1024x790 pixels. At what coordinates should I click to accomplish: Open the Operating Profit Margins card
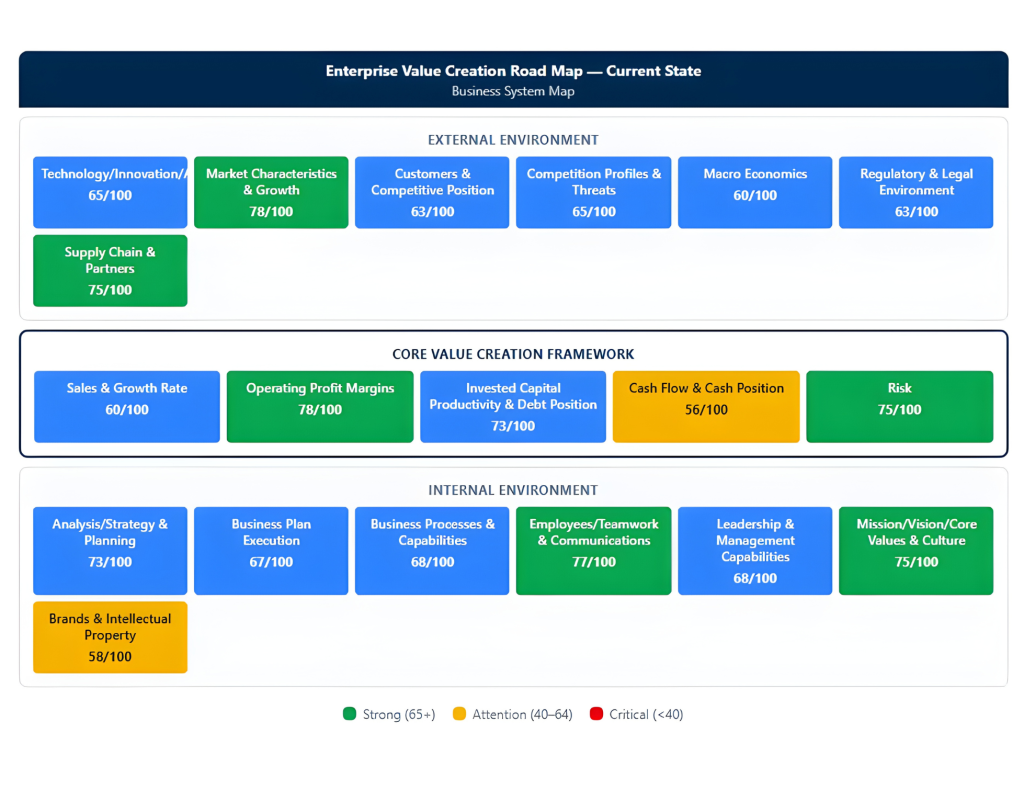point(320,406)
